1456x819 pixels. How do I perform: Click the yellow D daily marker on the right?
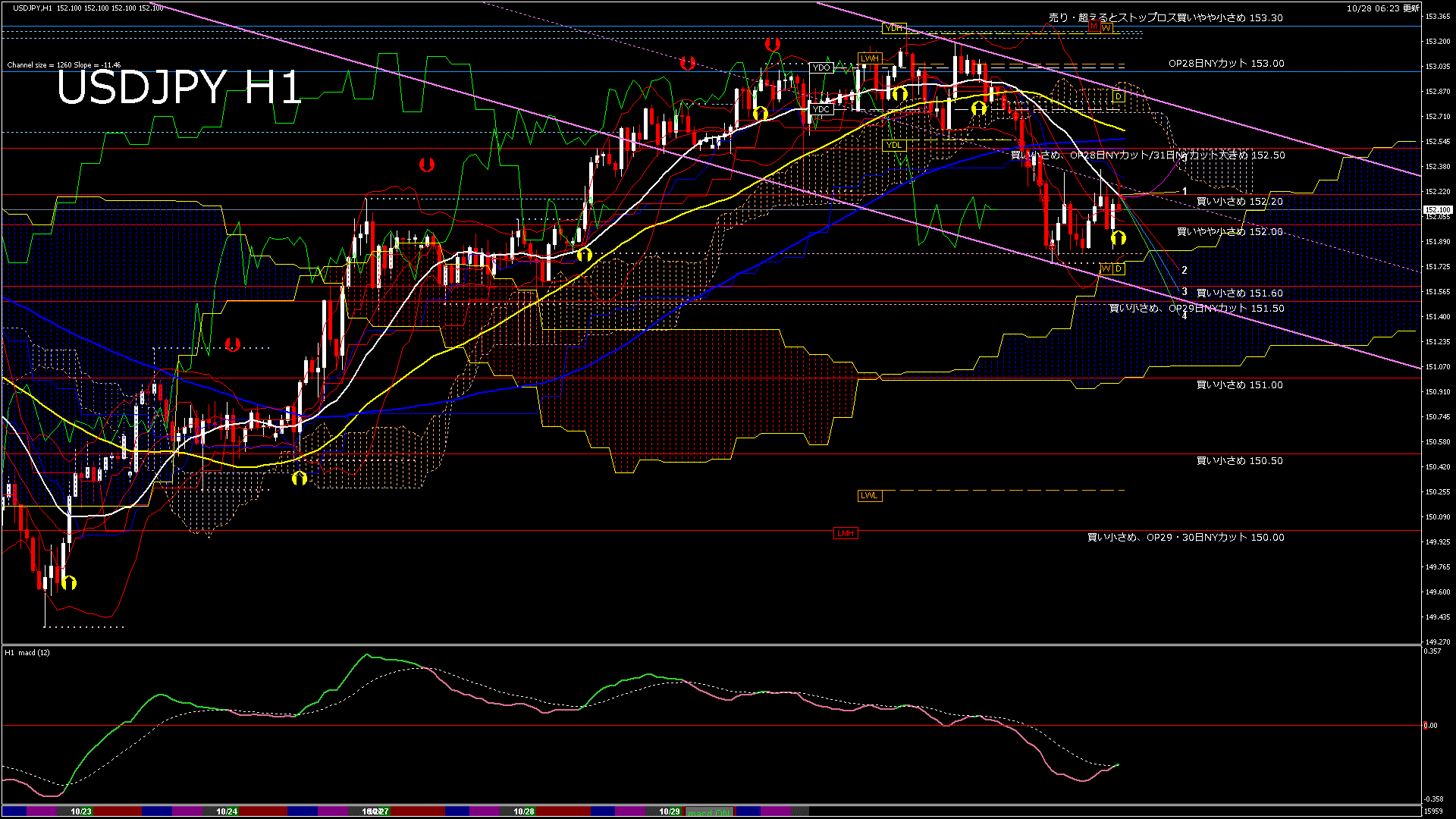point(1119,97)
